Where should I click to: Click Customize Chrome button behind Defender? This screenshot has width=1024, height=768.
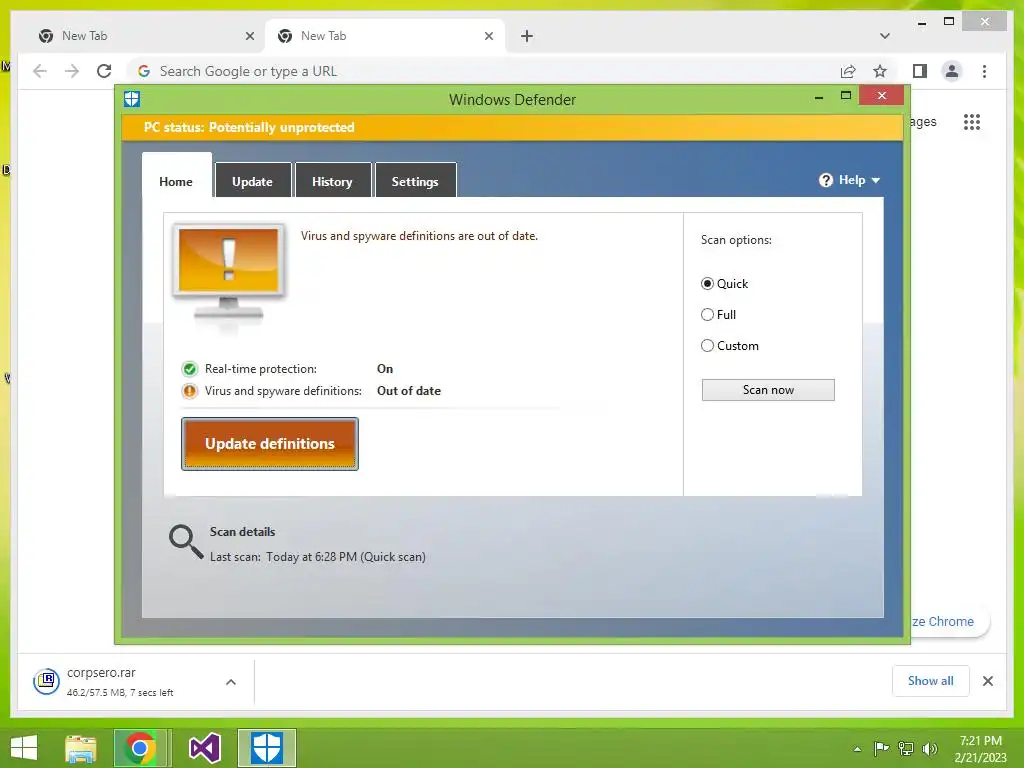950,622
